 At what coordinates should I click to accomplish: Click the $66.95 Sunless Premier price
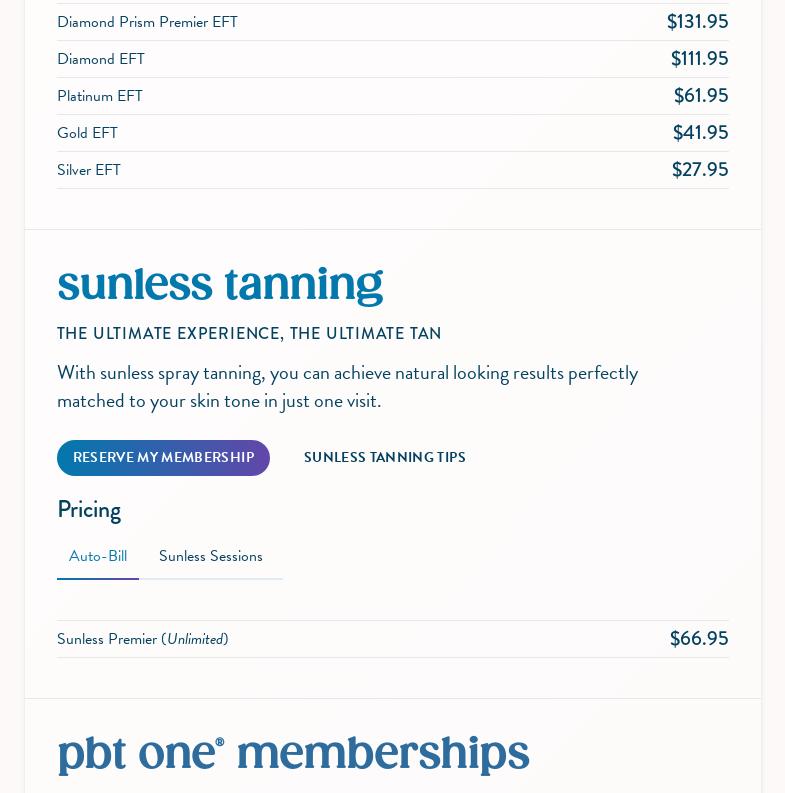click(x=698, y=639)
